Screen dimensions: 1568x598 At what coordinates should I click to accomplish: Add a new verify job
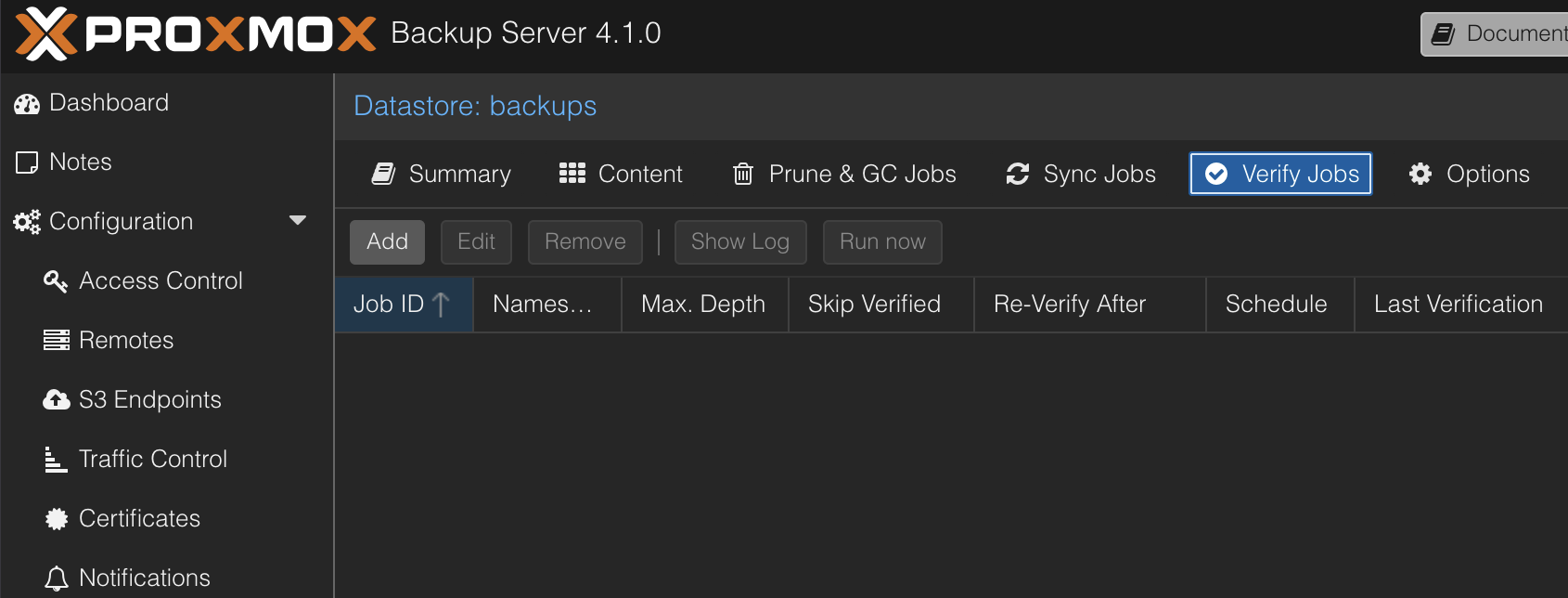387,241
